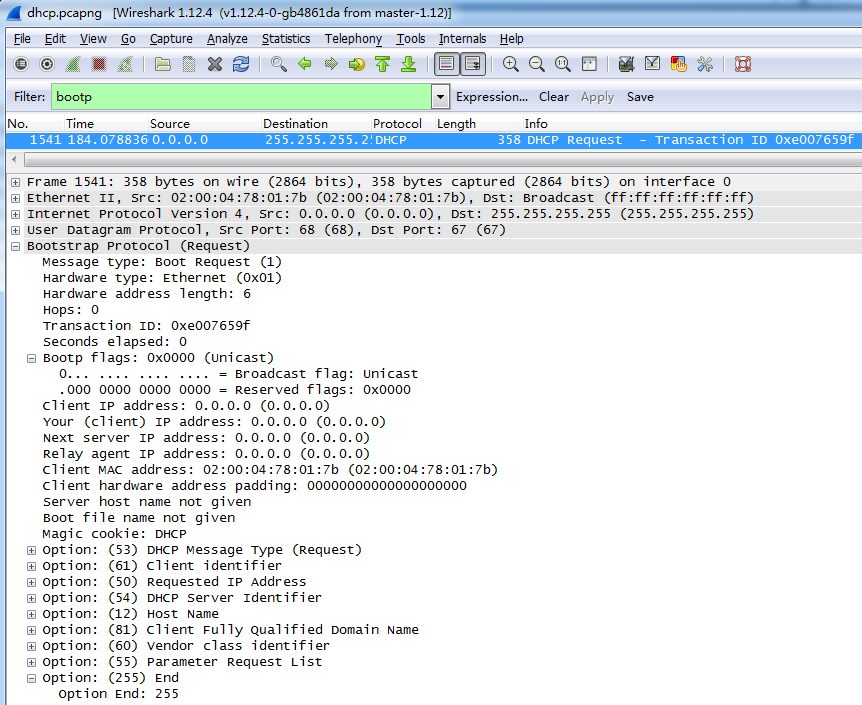Screen dimensions: 862x705
Task: Collapse Option 255 End node
Action: 31,678
